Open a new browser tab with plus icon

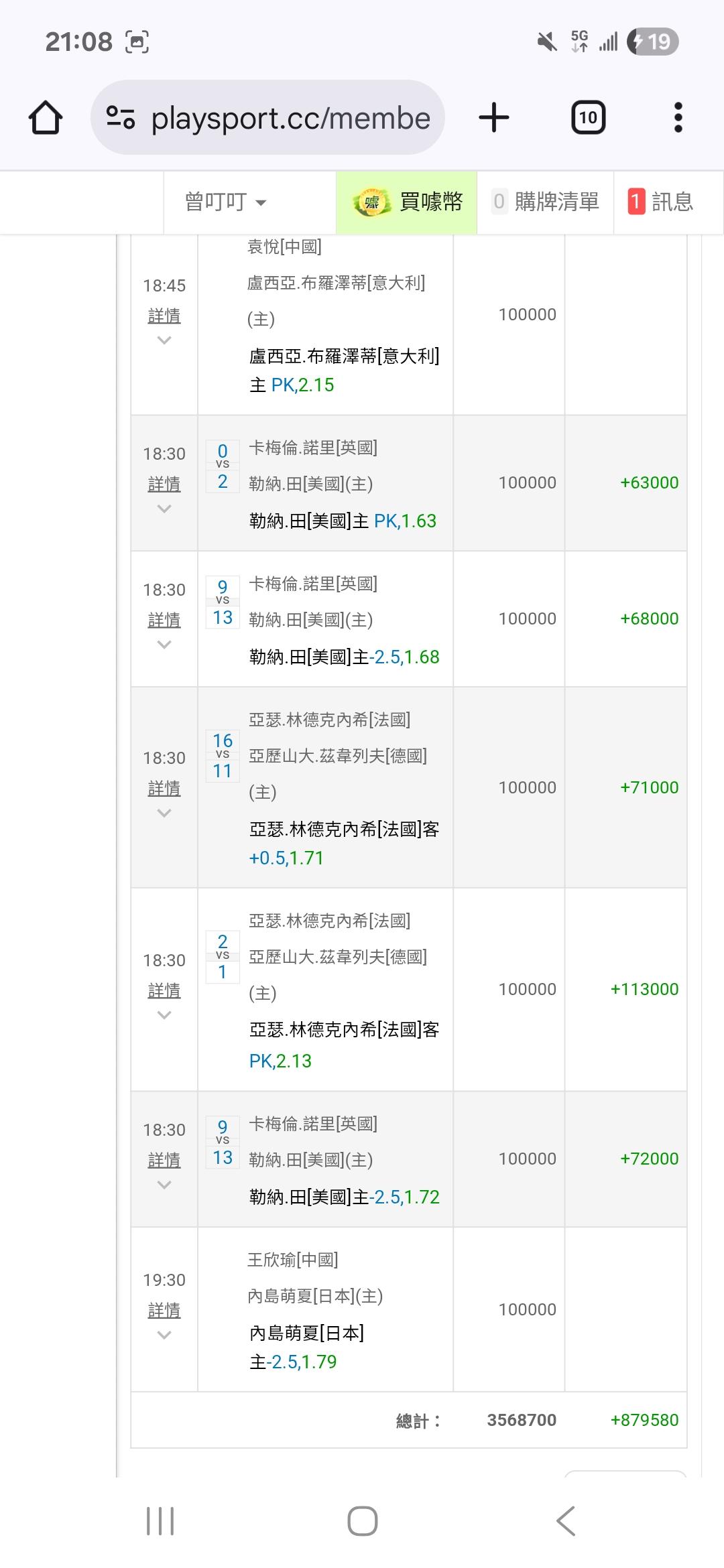494,118
